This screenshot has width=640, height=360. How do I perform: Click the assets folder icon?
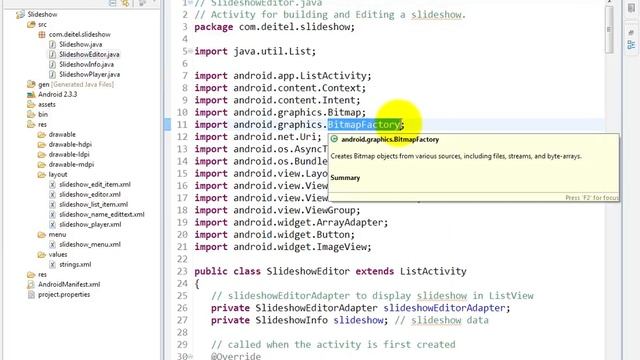tap(31, 104)
